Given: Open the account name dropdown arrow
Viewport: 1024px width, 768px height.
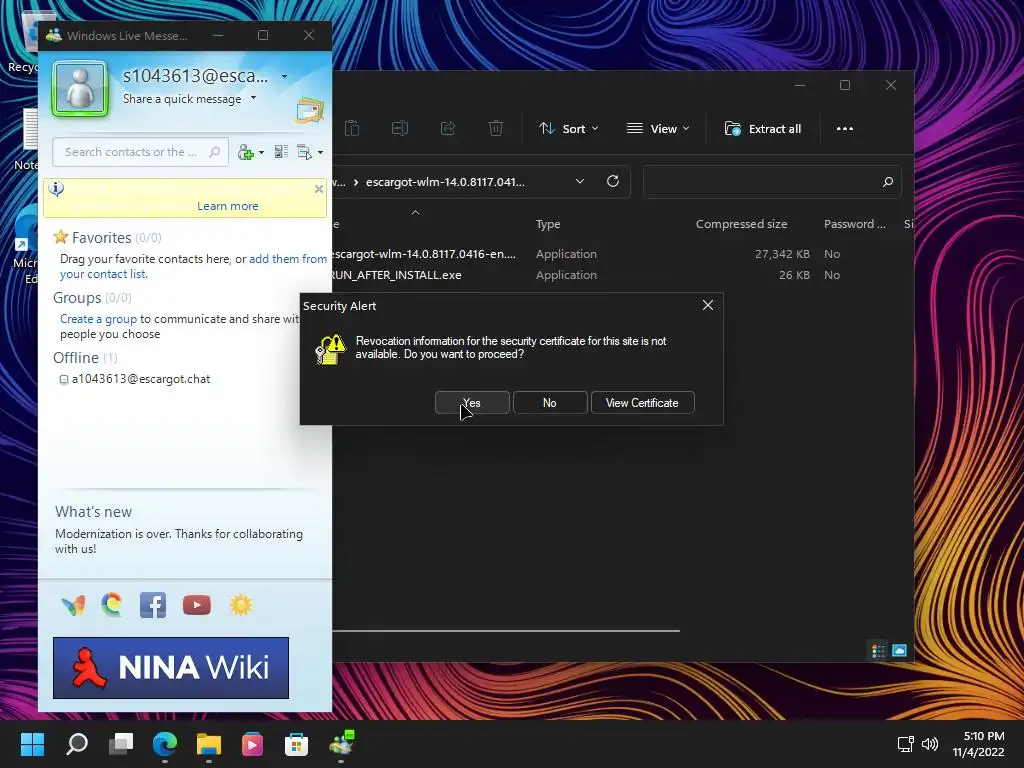Looking at the screenshot, I should coord(284,76).
